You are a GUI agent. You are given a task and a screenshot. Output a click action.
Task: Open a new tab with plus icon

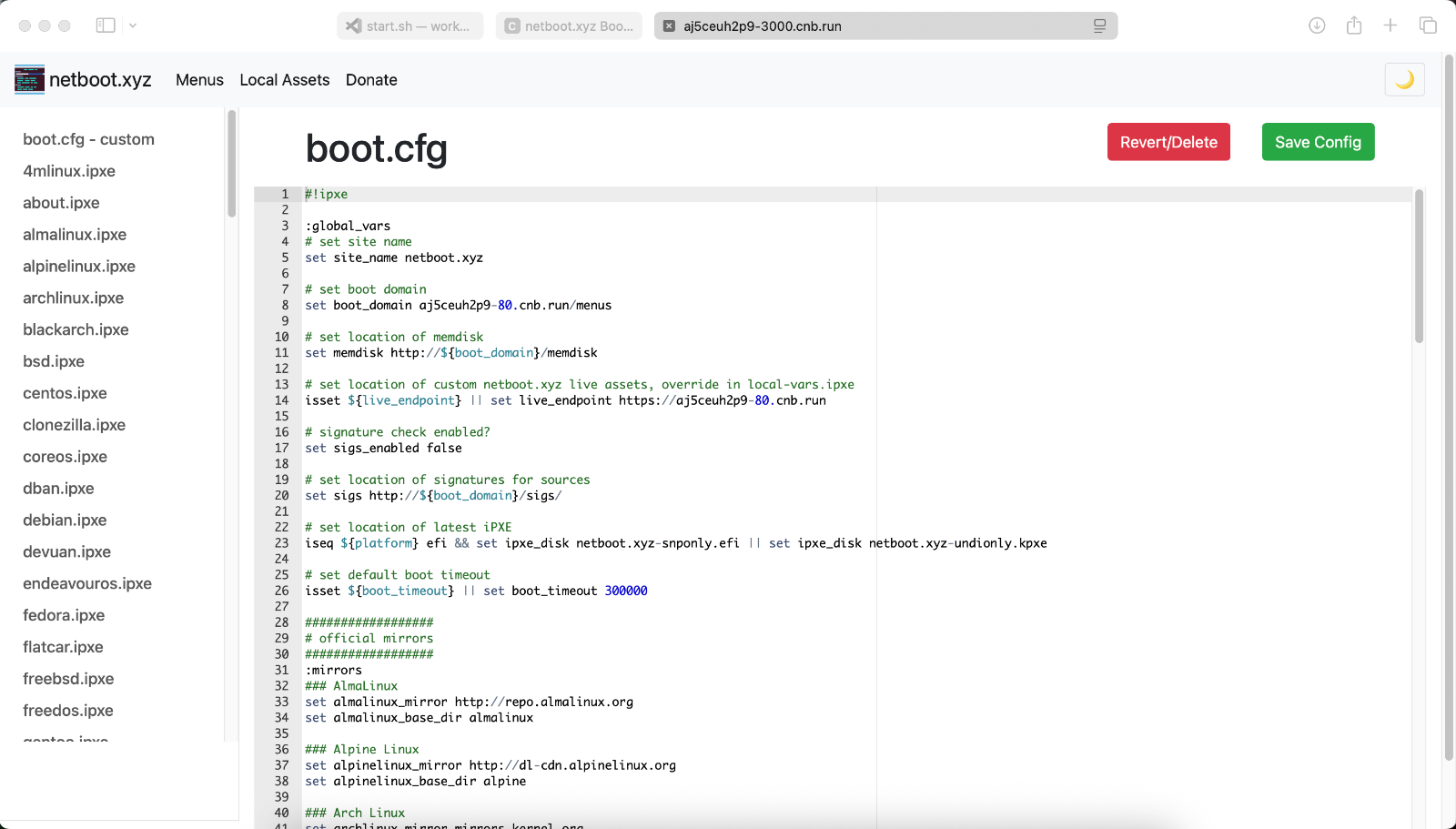coord(1390,25)
